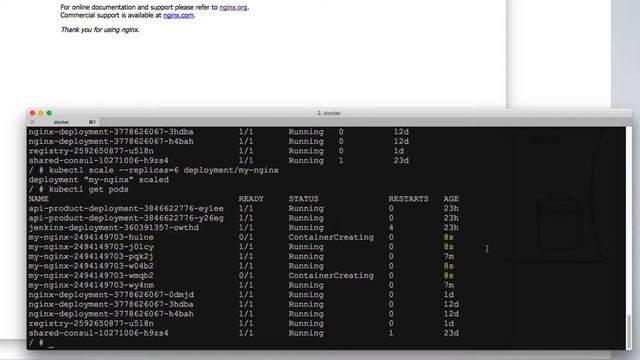This screenshot has height=360, width=640.
Task: Click the 'kubectl get pods' command
Action: (x=89, y=189)
